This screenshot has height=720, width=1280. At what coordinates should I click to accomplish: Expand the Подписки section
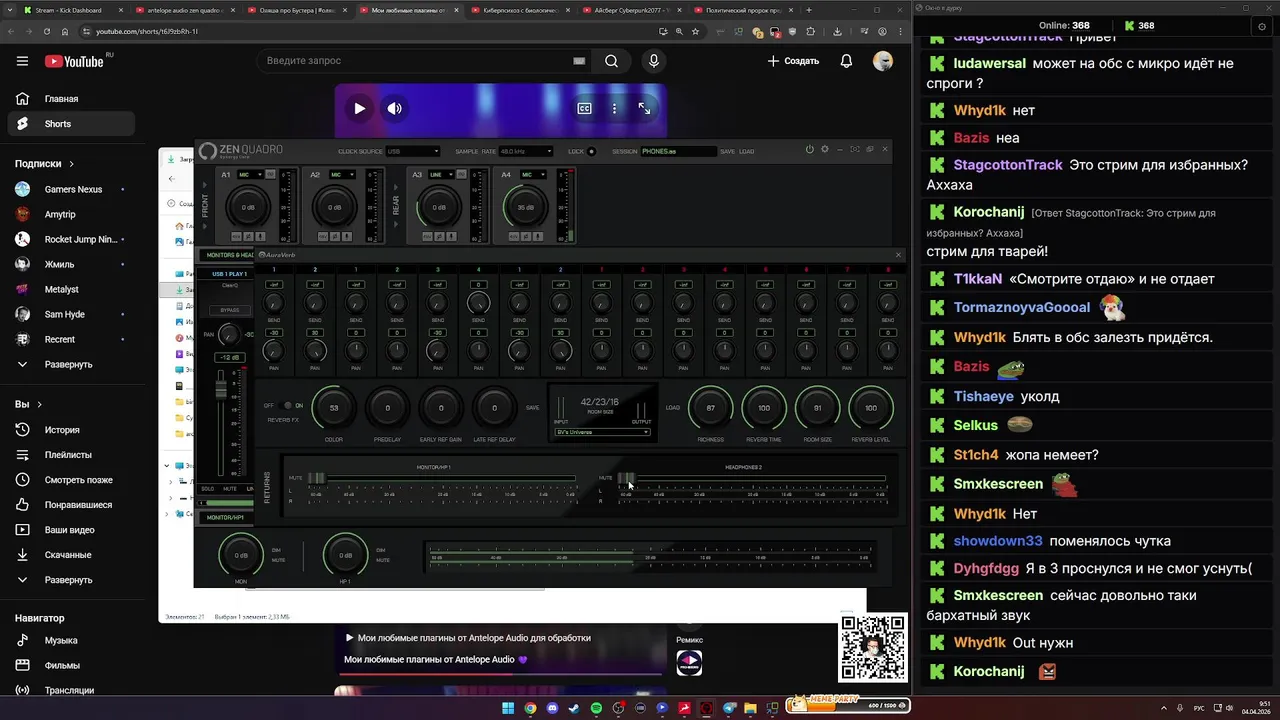point(44,163)
